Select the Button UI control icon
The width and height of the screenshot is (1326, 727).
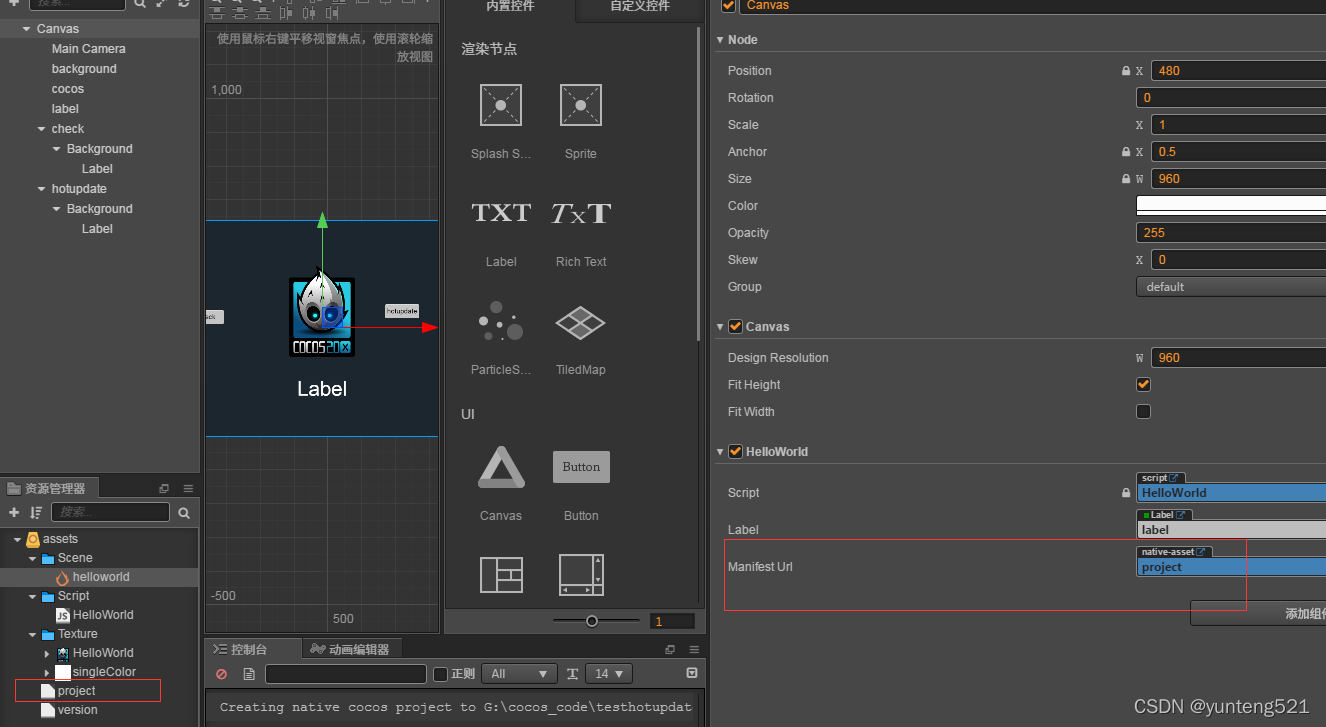tap(581, 467)
